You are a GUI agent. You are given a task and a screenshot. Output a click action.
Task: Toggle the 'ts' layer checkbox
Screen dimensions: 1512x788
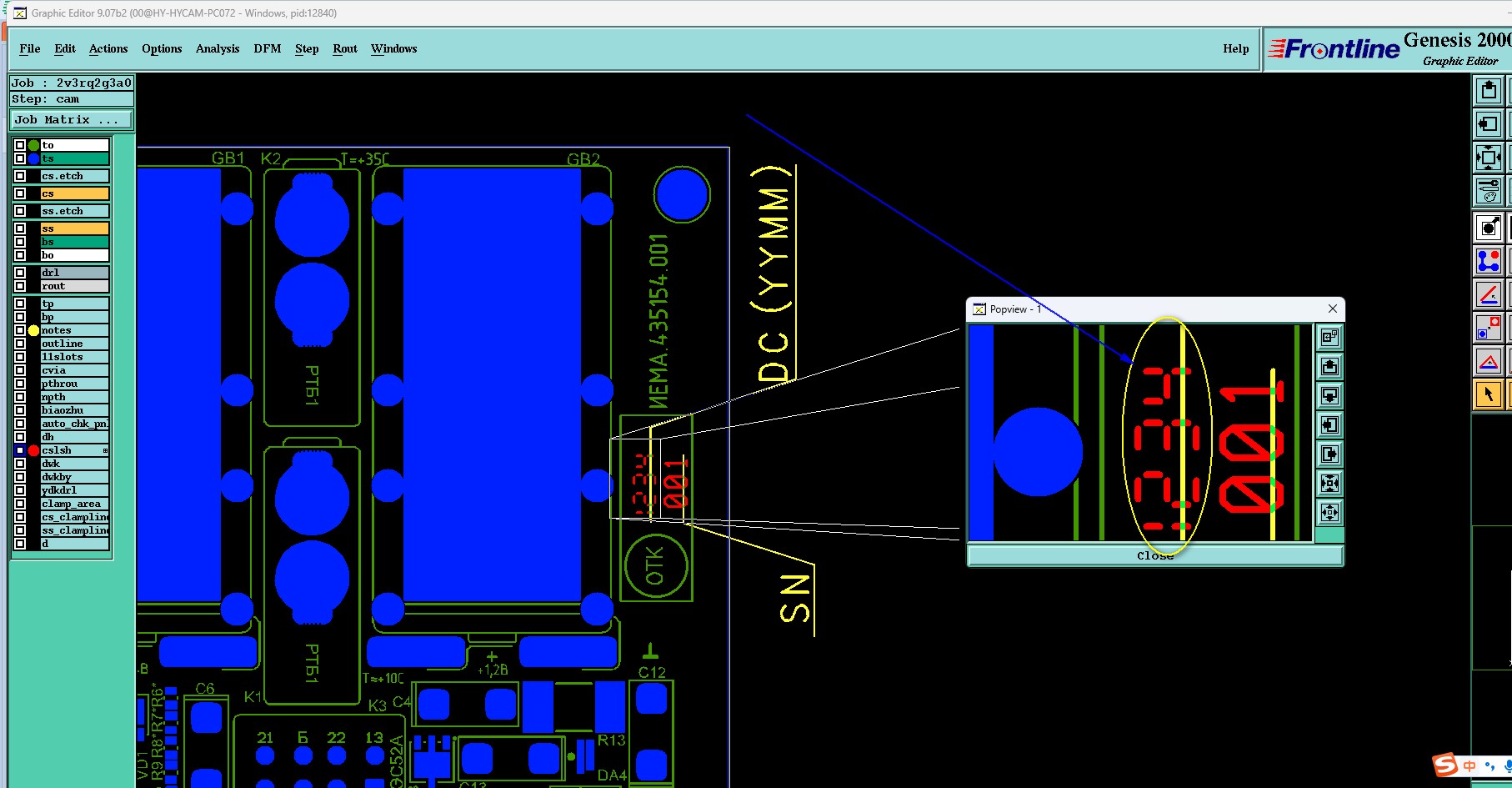tap(20, 158)
